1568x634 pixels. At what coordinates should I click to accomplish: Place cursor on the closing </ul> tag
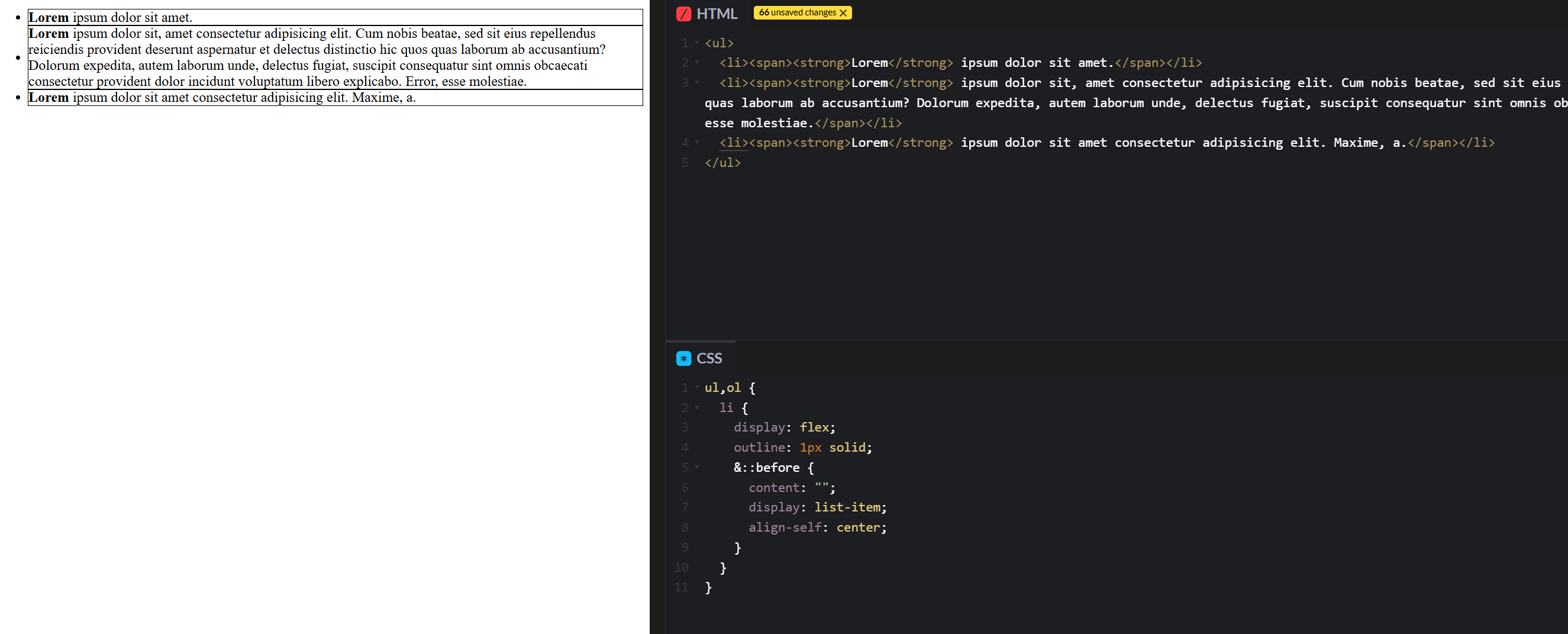point(722,163)
